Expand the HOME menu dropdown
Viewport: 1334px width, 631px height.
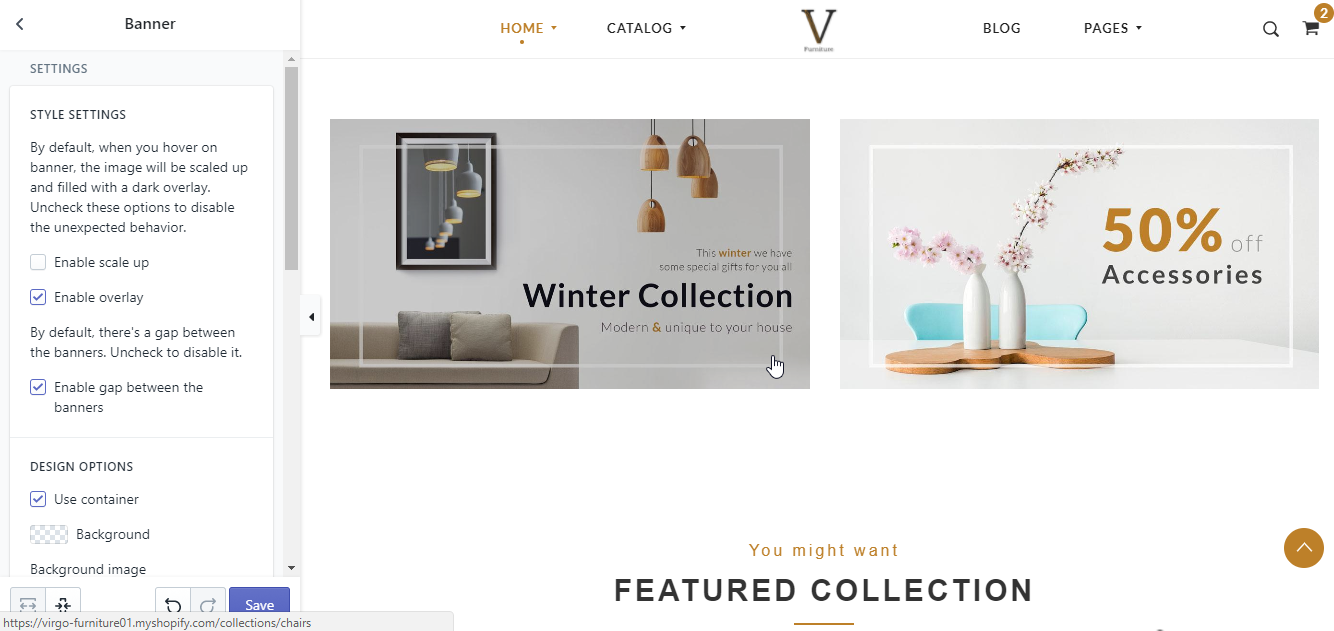[529, 28]
